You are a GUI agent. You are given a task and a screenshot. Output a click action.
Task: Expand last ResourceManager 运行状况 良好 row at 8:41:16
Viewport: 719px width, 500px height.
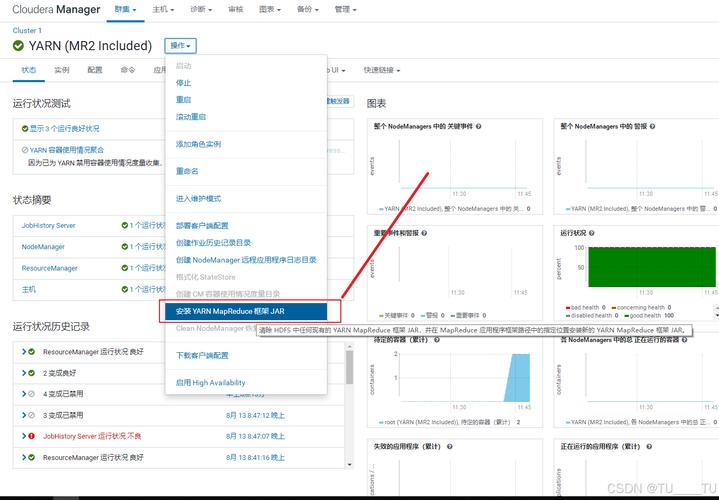(24, 457)
